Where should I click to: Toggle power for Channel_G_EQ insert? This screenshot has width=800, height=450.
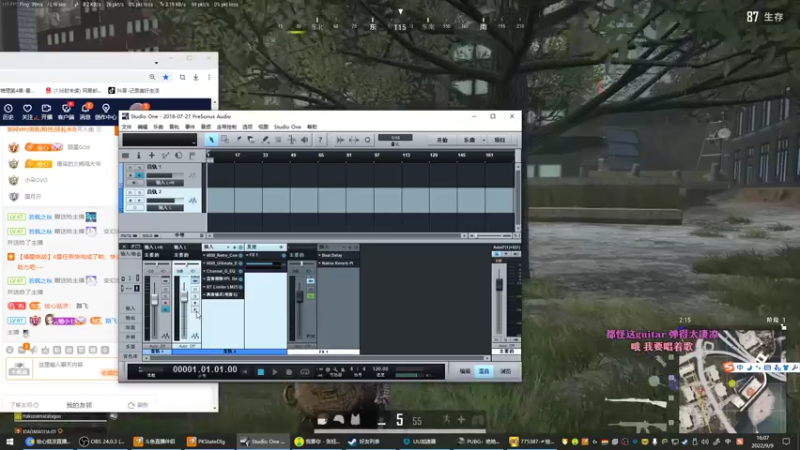[x=241, y=271]
